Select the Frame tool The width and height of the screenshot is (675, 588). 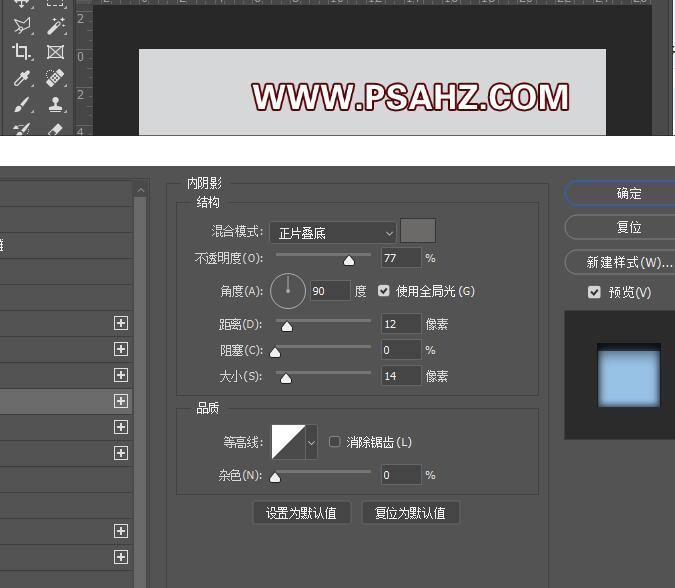point(56,52)
